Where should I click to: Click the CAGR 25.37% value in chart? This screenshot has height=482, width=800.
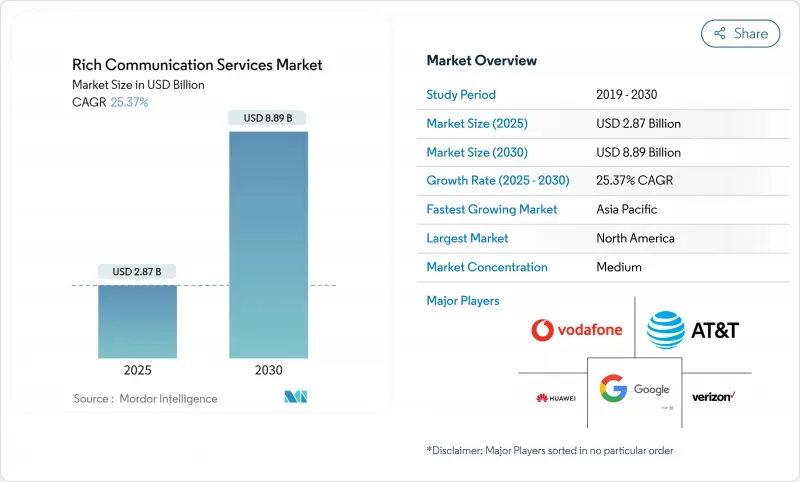(128, 102)
